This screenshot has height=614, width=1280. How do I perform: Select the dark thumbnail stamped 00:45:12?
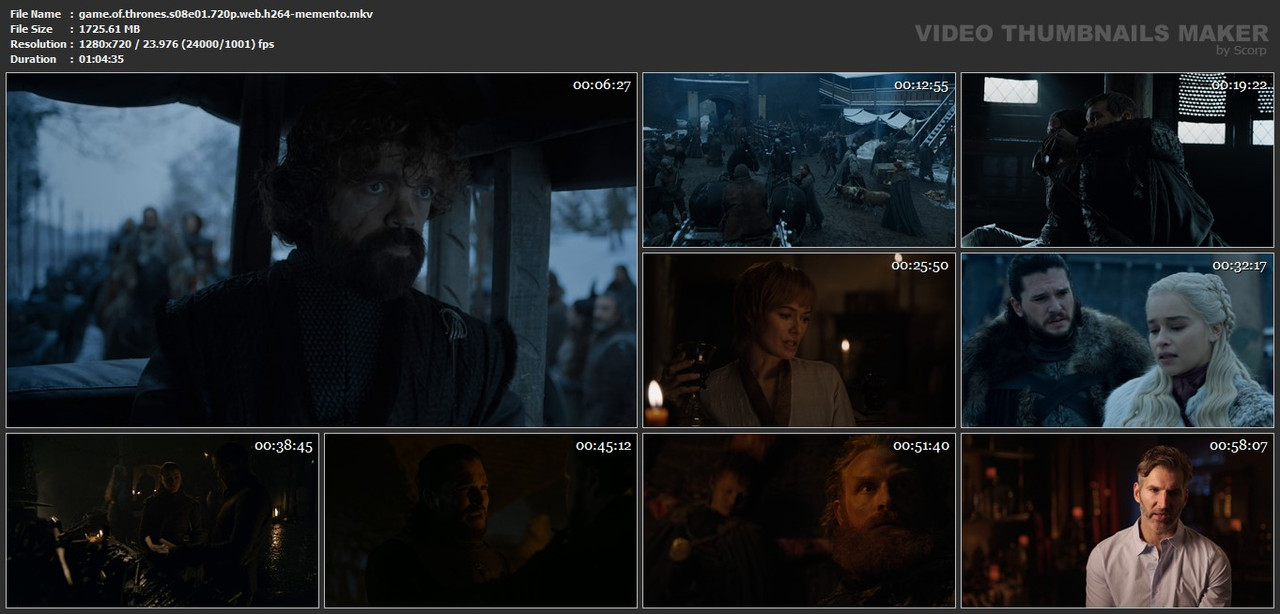pyautogui.click(x=480, y=520)
